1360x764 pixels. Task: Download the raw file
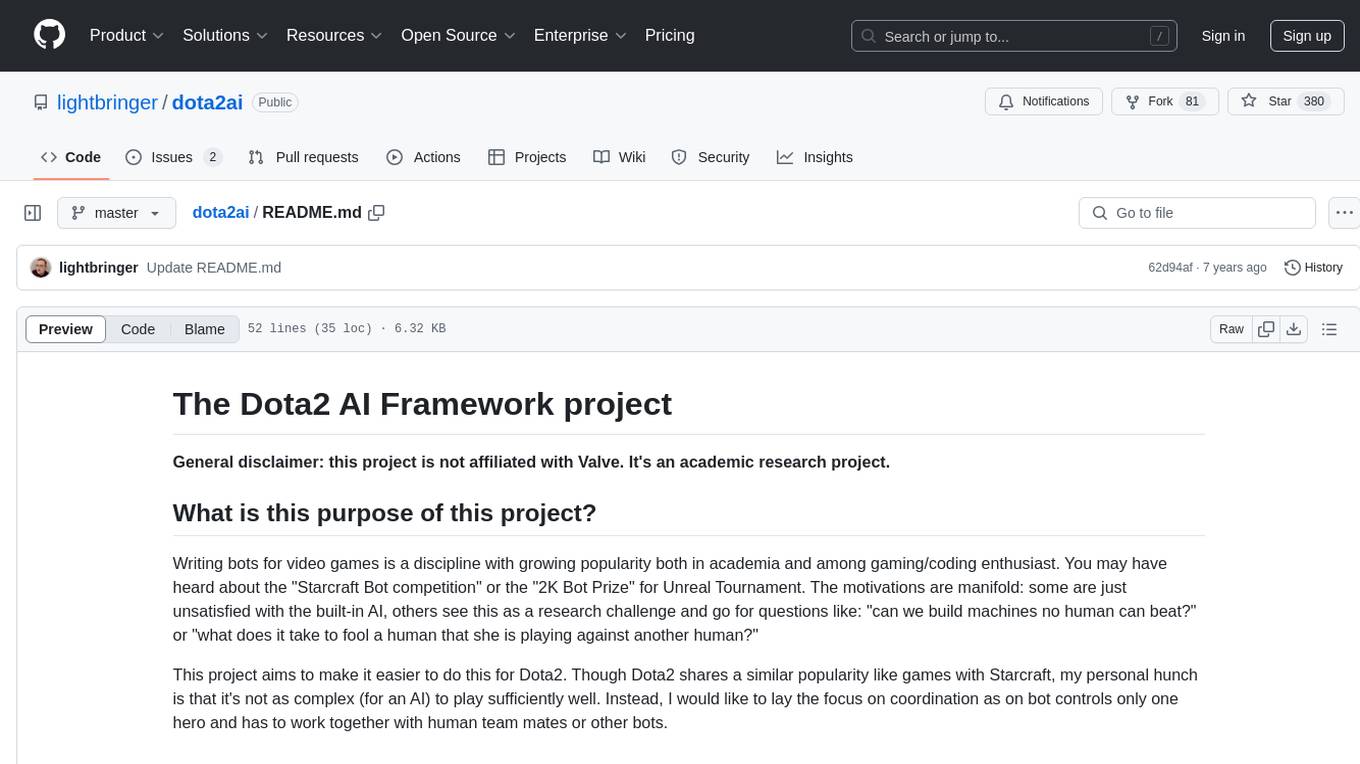[1293, 329]
